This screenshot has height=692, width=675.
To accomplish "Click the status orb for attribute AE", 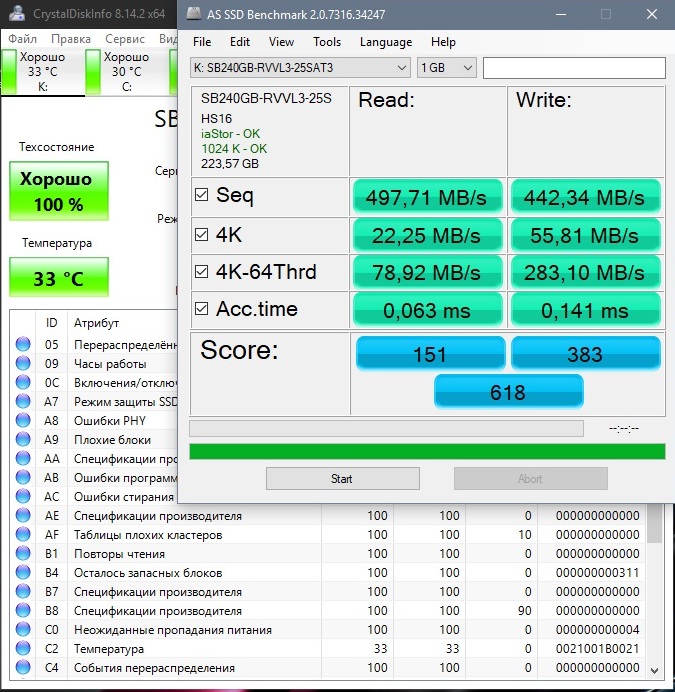I will [x=23, y=515].
